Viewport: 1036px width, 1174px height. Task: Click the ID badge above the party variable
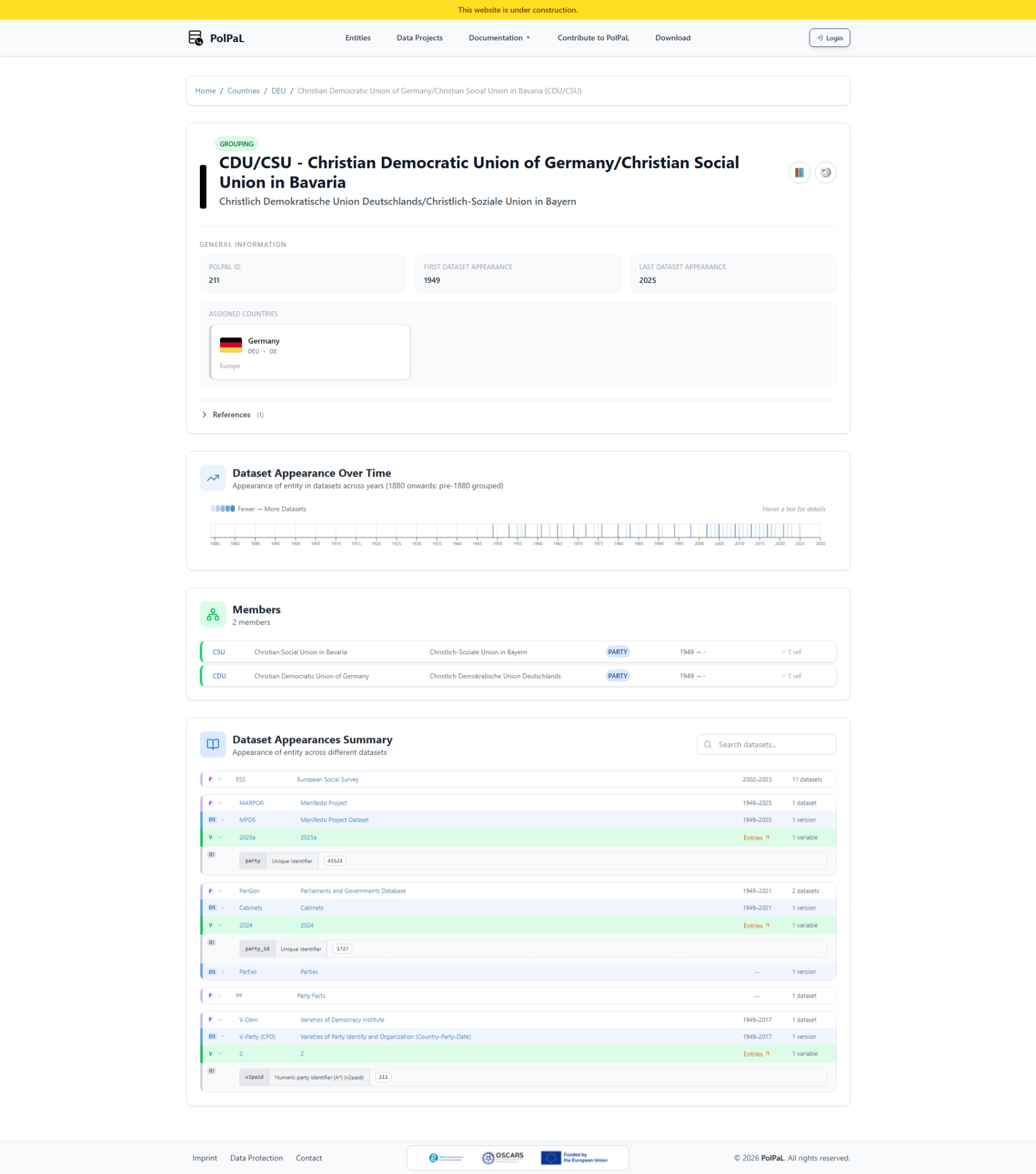pyautogui.click(x=211, y=855)
